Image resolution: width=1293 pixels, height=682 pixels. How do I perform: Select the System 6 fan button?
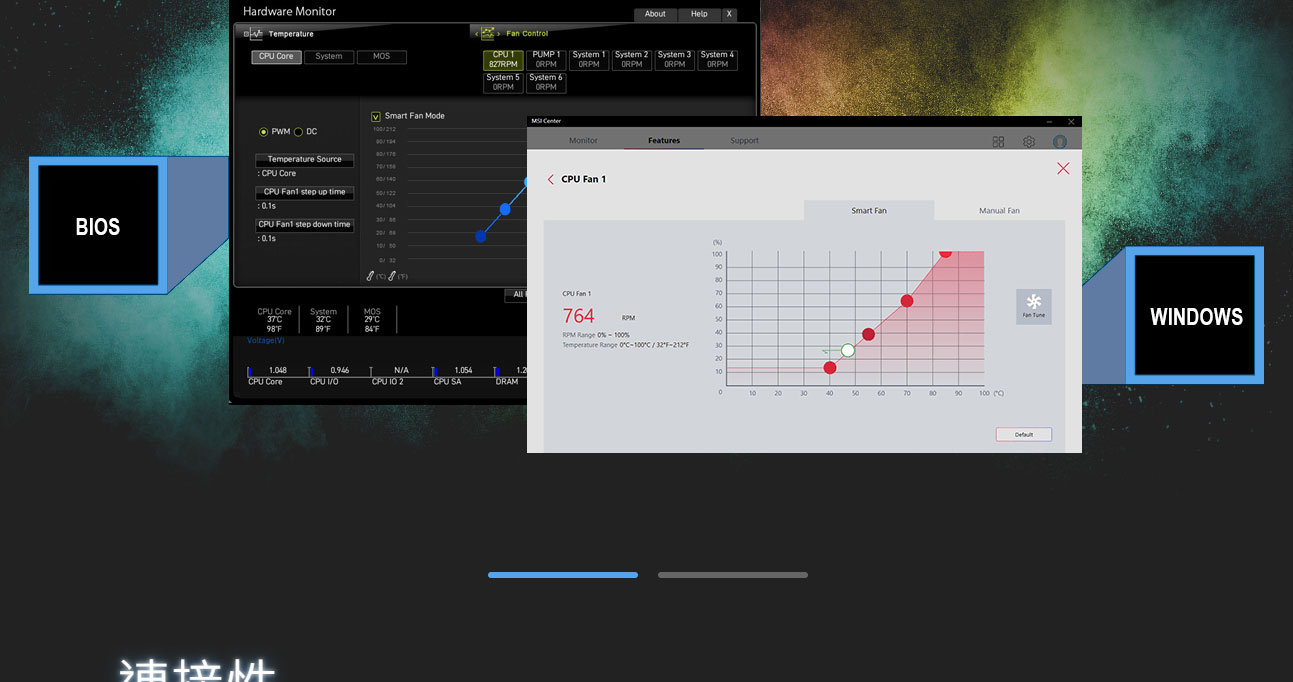(546, 83)
